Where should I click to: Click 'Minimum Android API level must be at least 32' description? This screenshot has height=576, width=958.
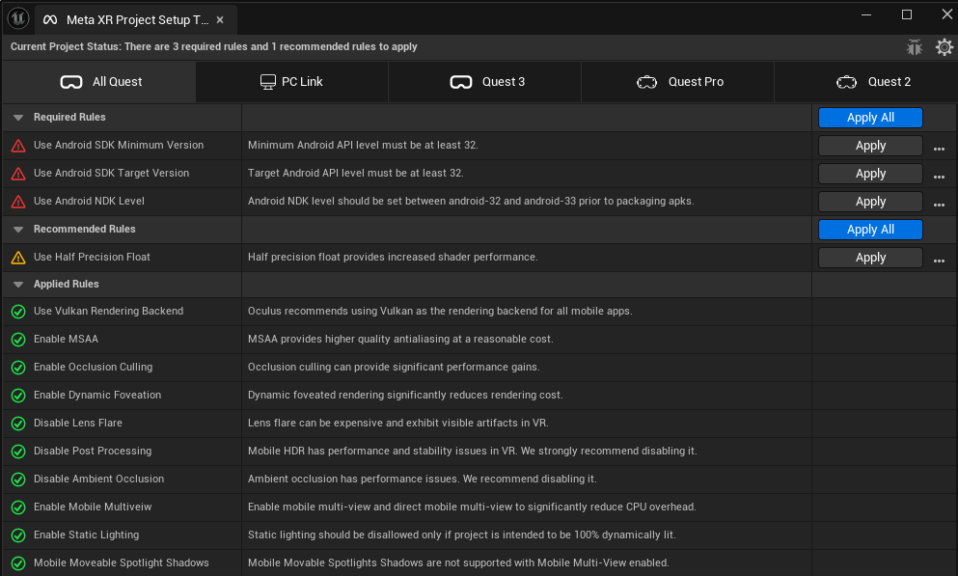tap(363, 145)
